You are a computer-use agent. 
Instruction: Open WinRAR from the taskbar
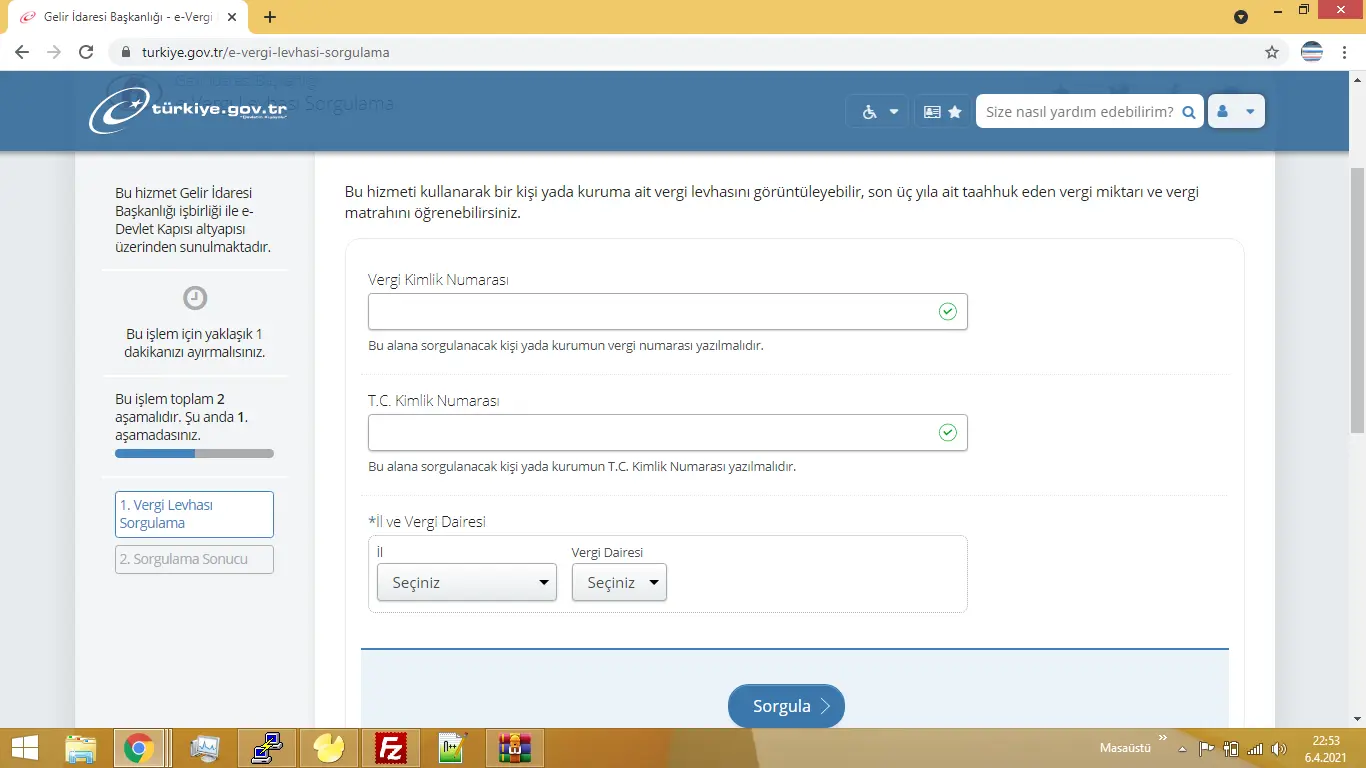[514, 748]
